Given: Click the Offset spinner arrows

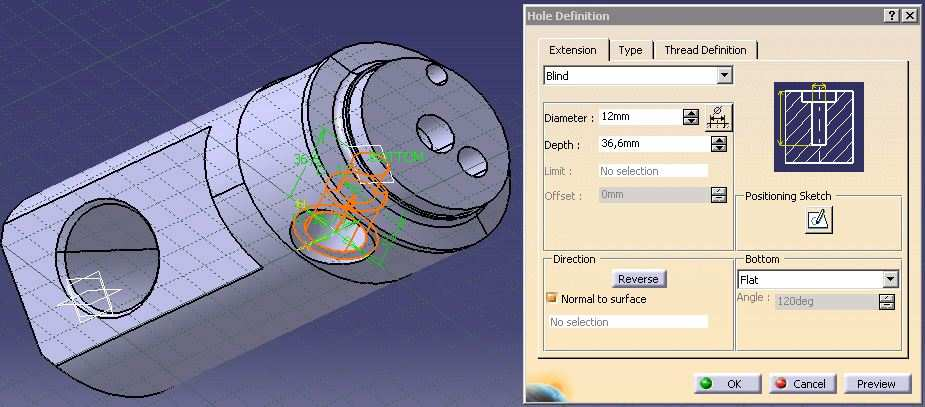Looking at the screenshot, I should 719,195.
